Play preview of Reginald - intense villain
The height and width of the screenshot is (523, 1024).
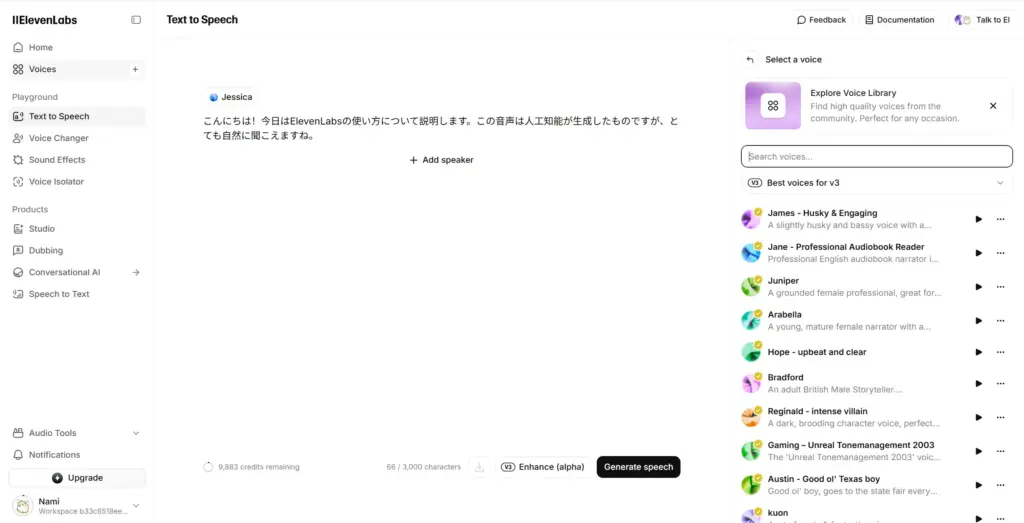coord(978,417)
